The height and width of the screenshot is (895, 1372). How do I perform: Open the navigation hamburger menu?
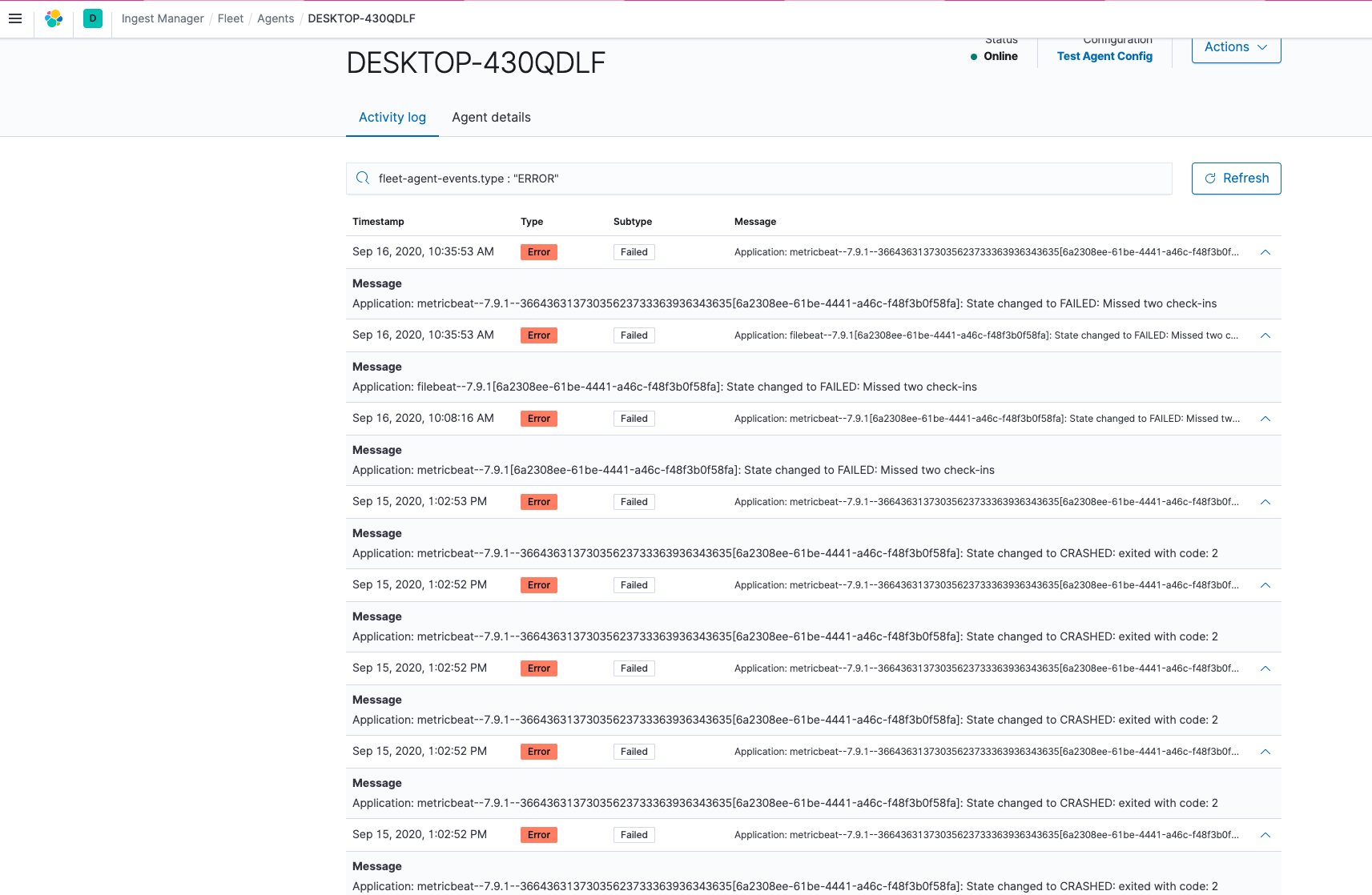(x=15, y=18)
